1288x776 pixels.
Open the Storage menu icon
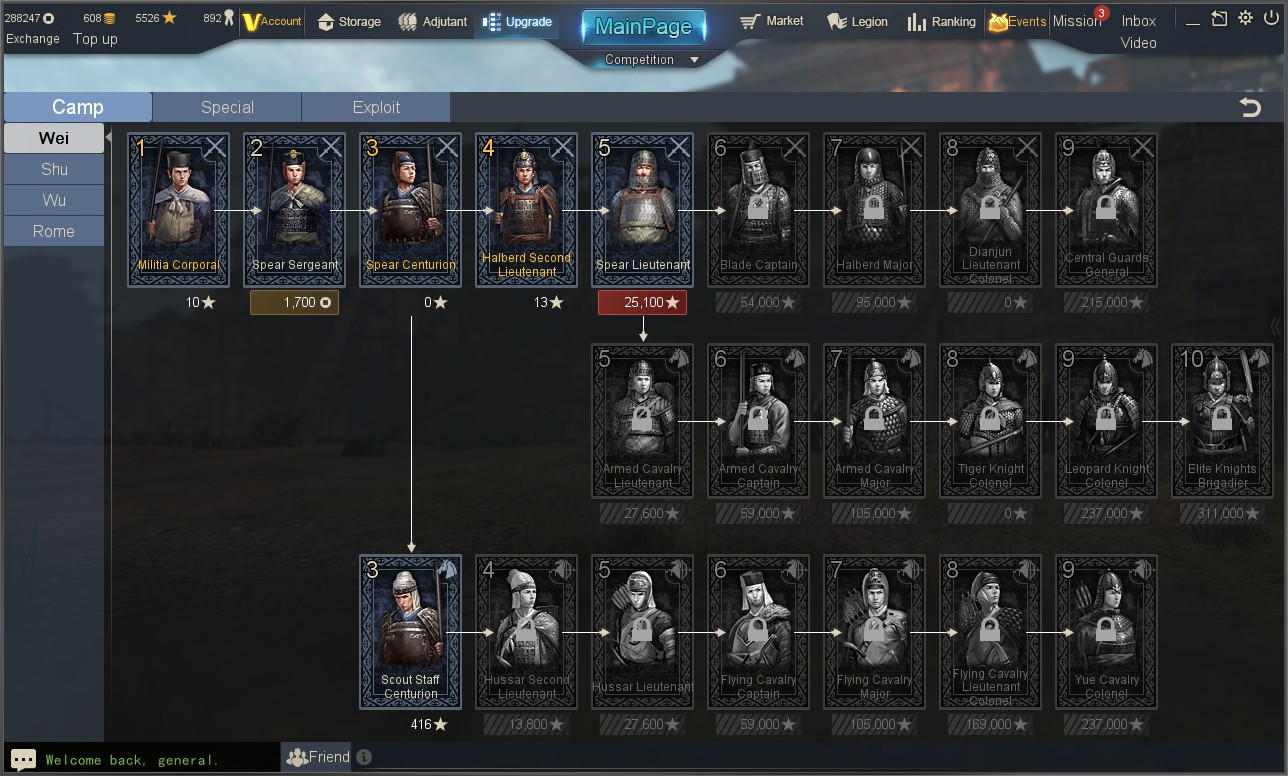(x=325, y=22)
